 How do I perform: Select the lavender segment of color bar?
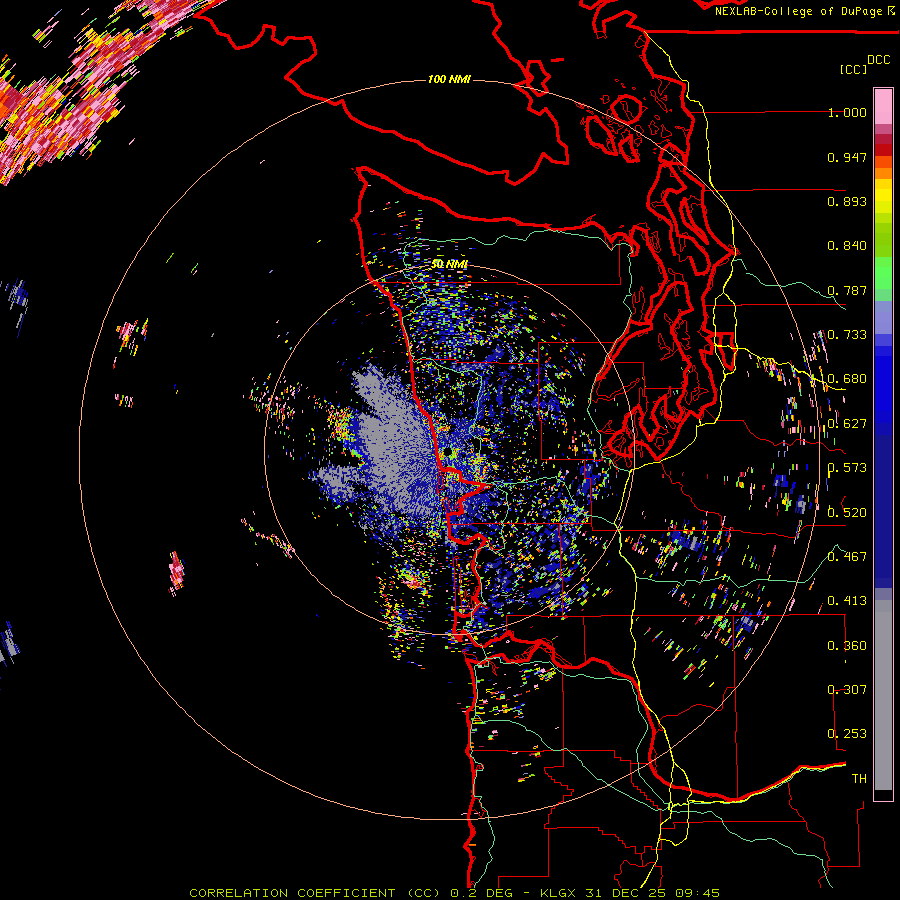click(x=883, y=317)
